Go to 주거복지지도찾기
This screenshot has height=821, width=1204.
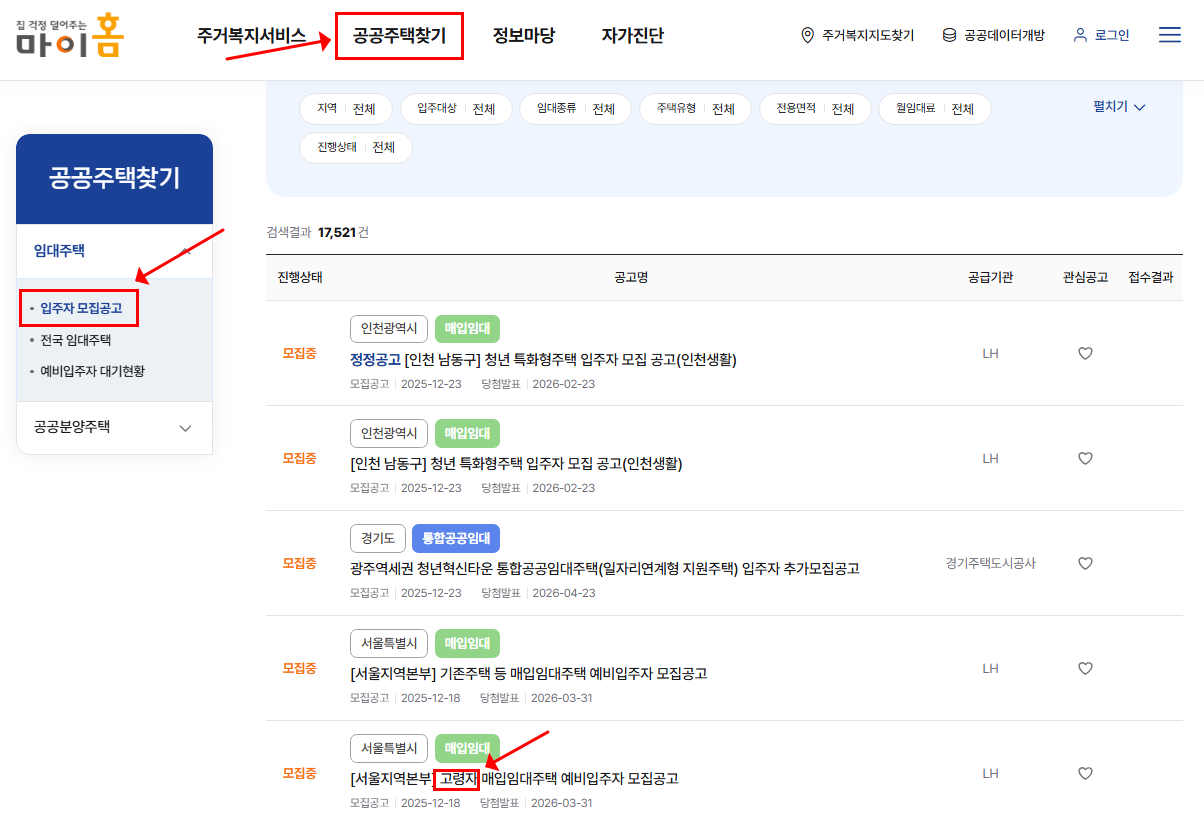[x=868, y=35]
